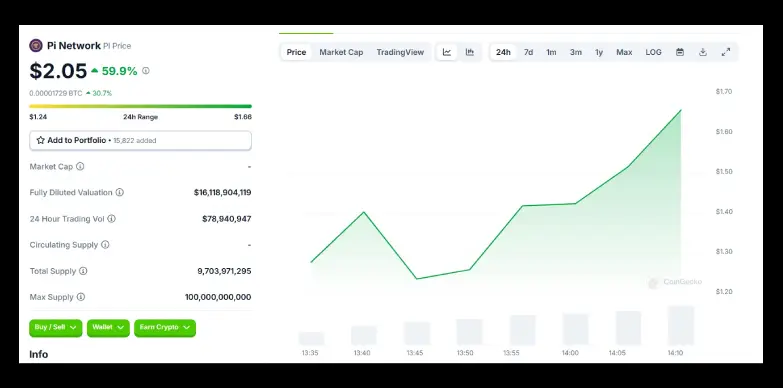Click the $16,118,904,119 valuation value

tap(223, 192)
